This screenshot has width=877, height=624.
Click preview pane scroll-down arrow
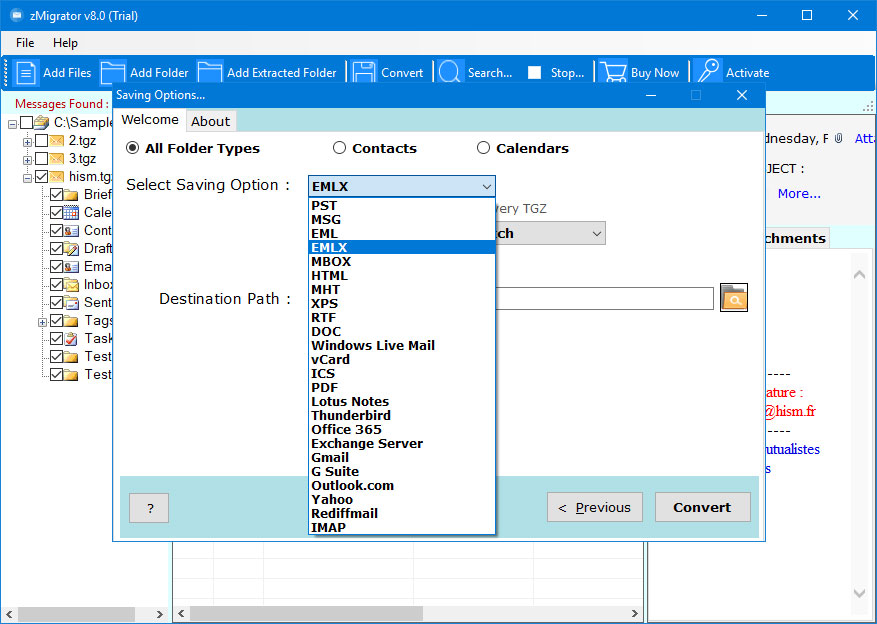click(860, 593)
